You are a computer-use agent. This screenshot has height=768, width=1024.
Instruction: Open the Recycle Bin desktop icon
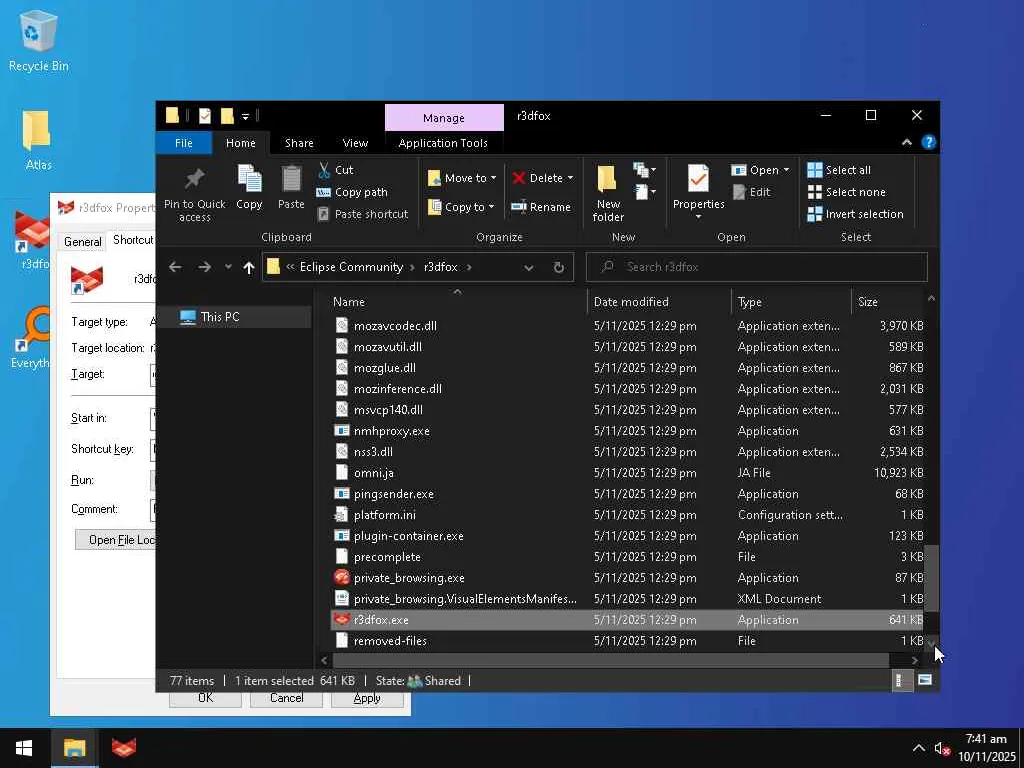(38, 41)
